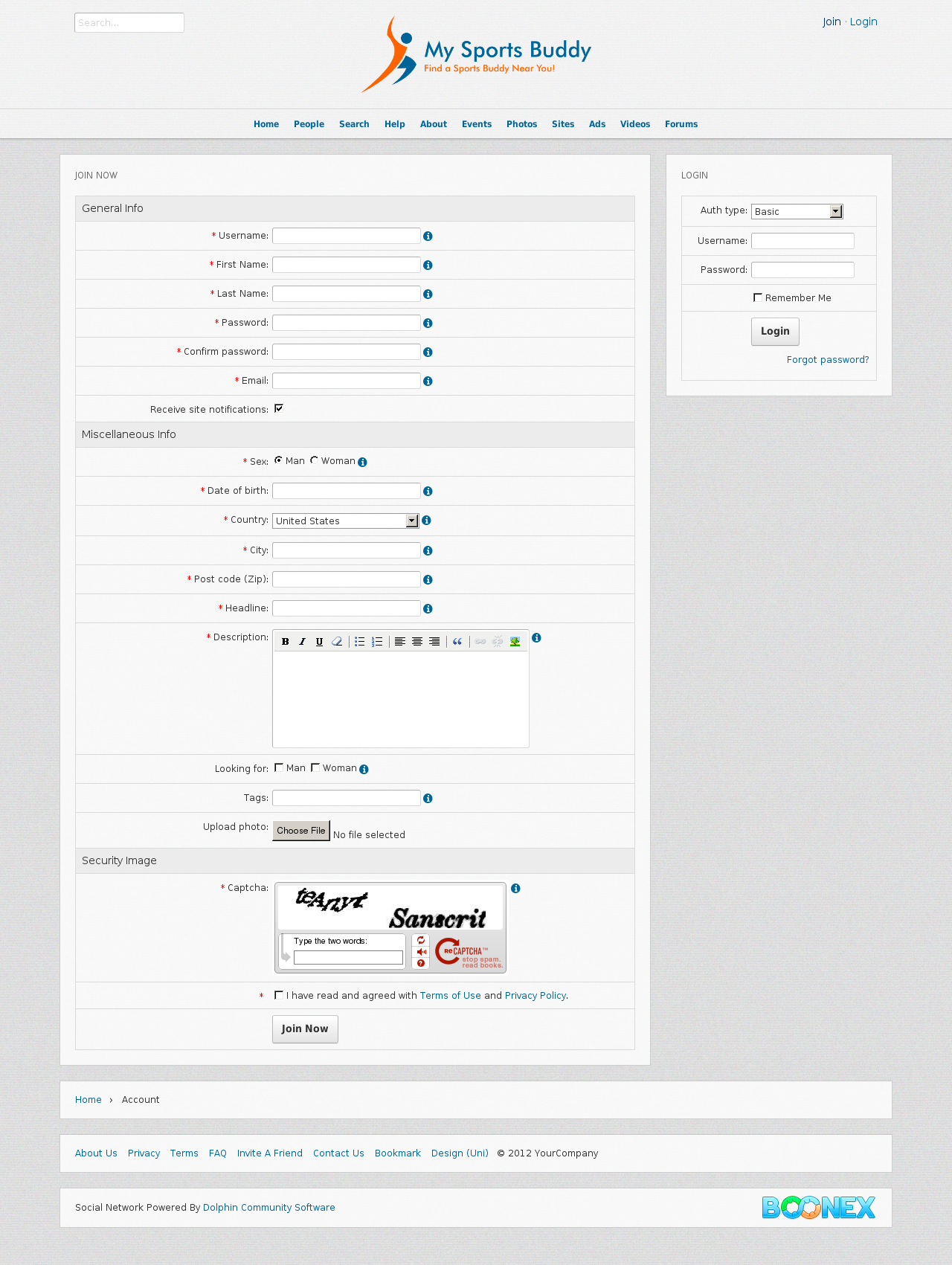Apply underline in the Description editor
Screen dimensions: 952x1265
(319, 642)
